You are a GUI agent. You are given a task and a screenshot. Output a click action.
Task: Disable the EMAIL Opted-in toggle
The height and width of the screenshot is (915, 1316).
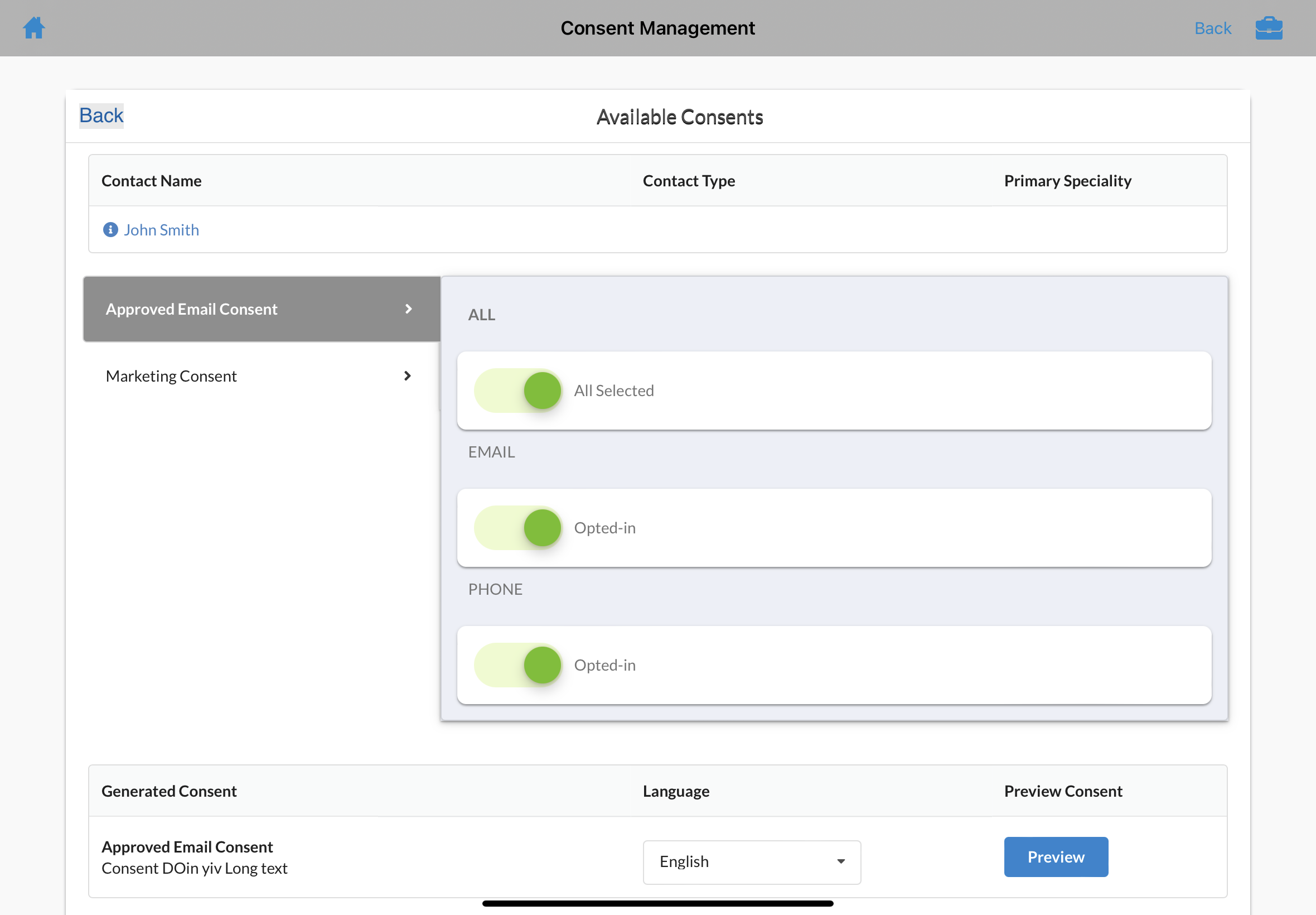point(519,527)
